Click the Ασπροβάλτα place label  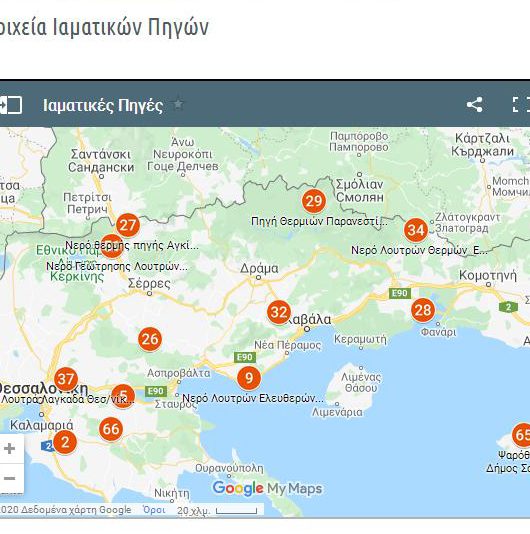[178, 373]
